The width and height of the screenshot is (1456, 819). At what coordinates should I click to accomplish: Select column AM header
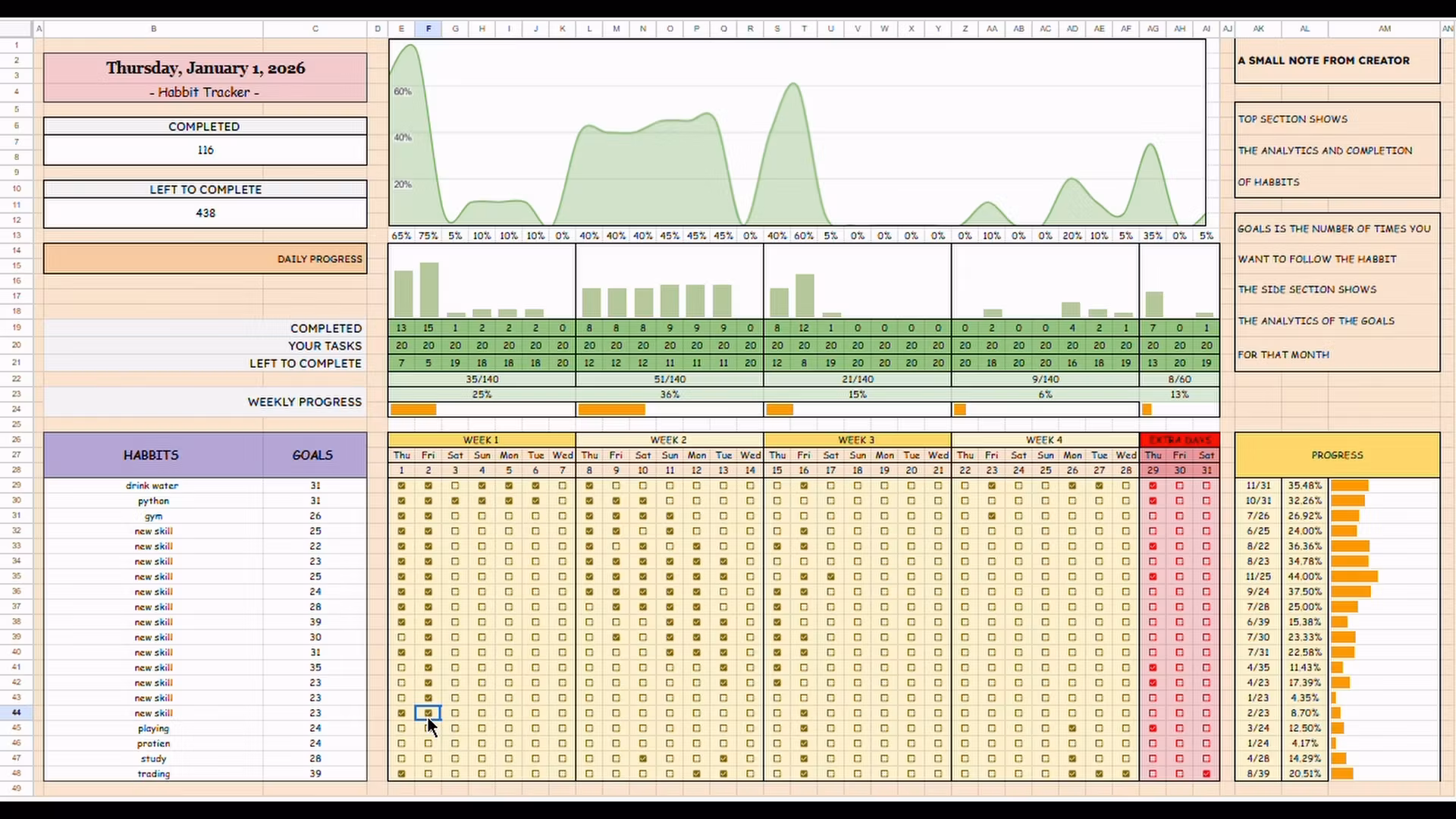[x=1384, y=28]
